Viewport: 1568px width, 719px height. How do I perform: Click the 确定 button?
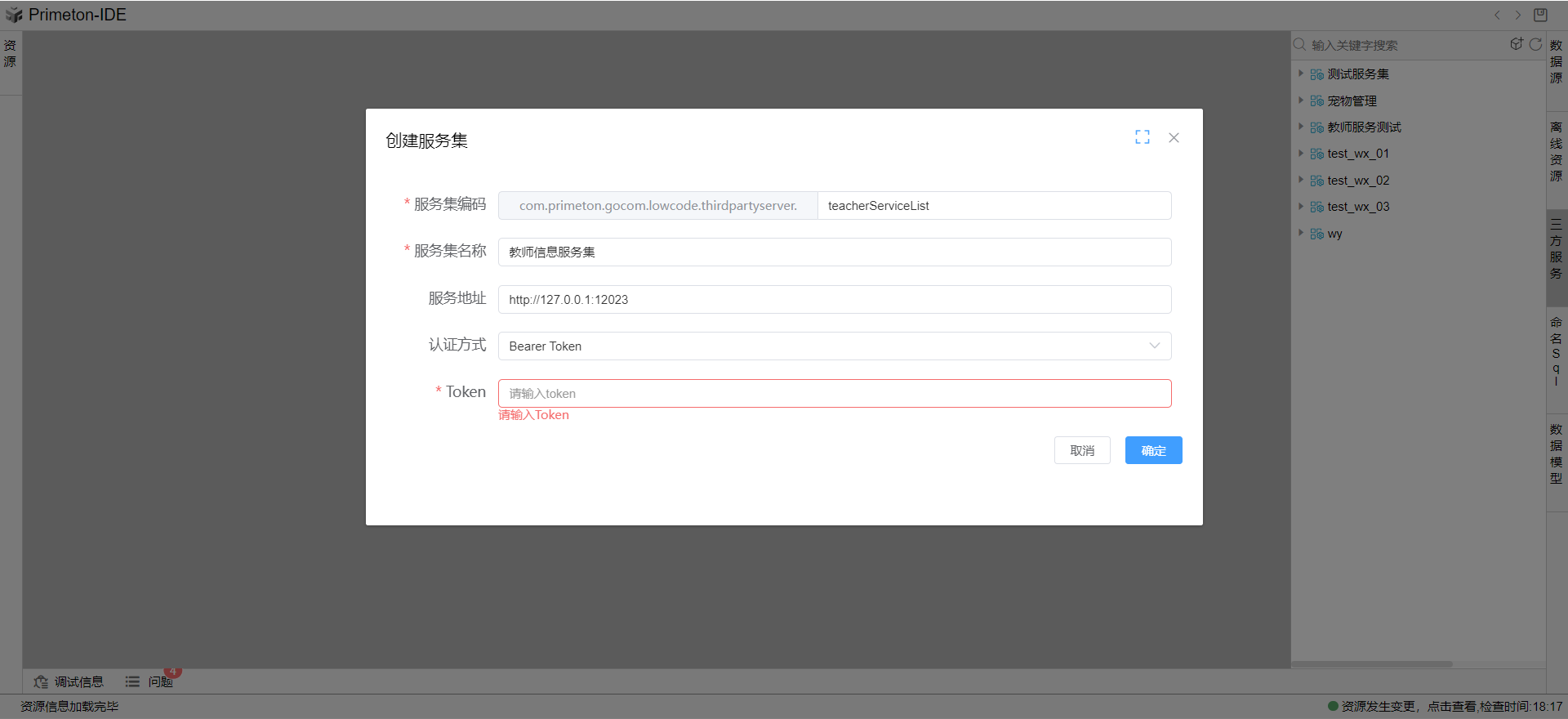click(1153, 450)
